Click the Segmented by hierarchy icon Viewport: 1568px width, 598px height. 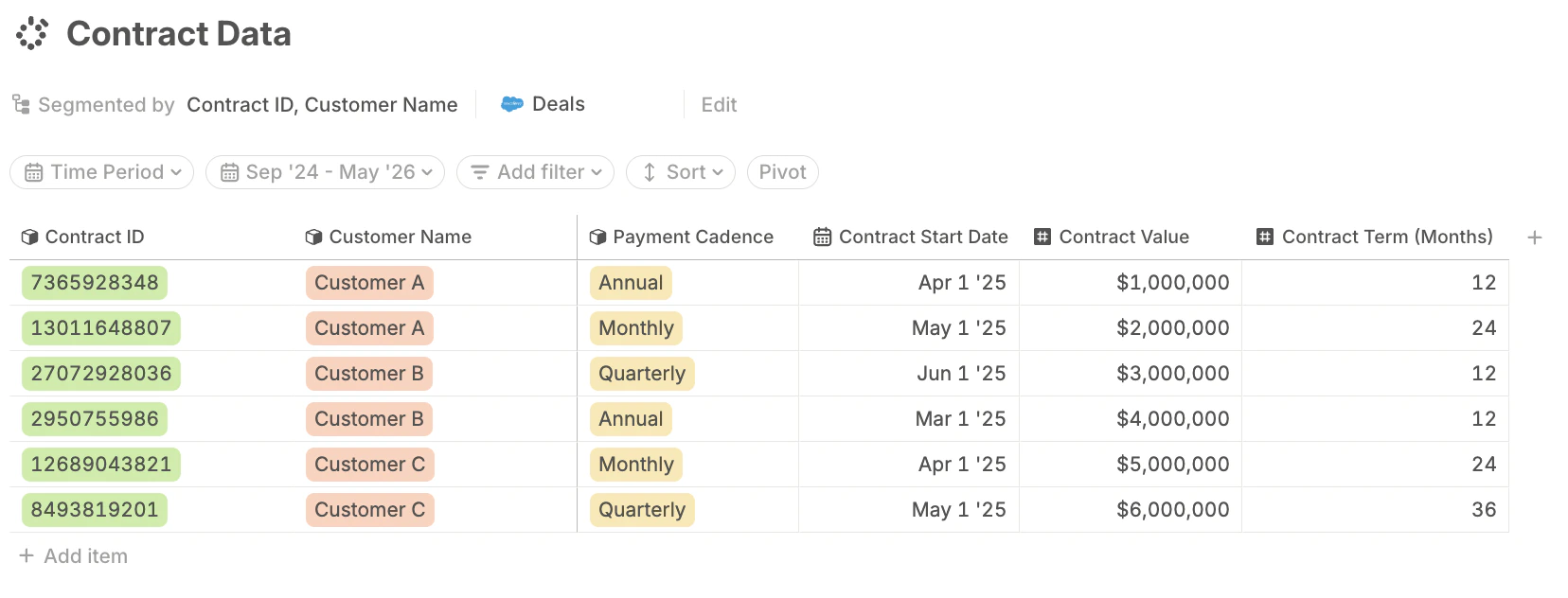coord(23,104)
